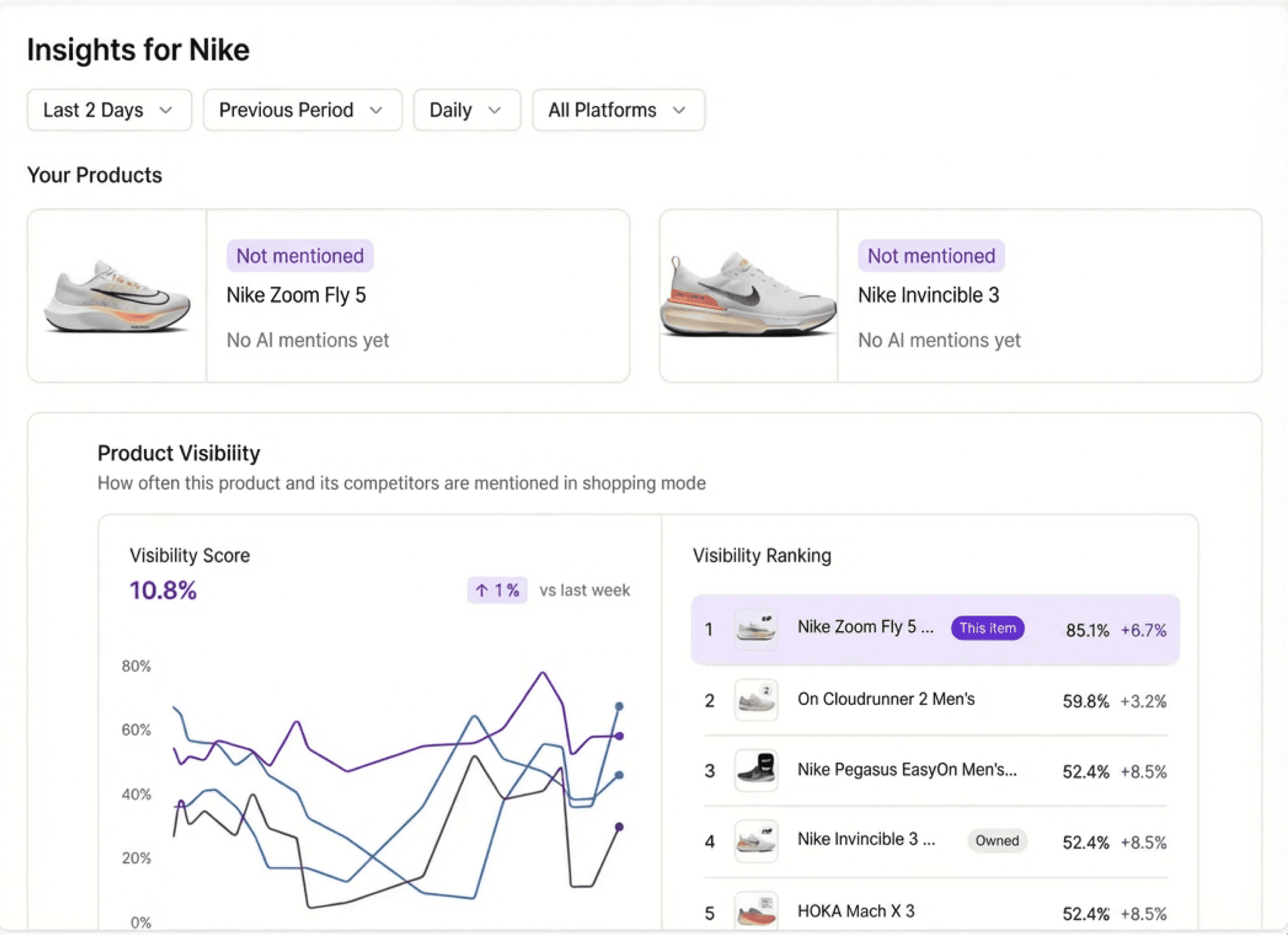Click the Not mentioned tag on Zoom Fly 5

coord(300,256)
